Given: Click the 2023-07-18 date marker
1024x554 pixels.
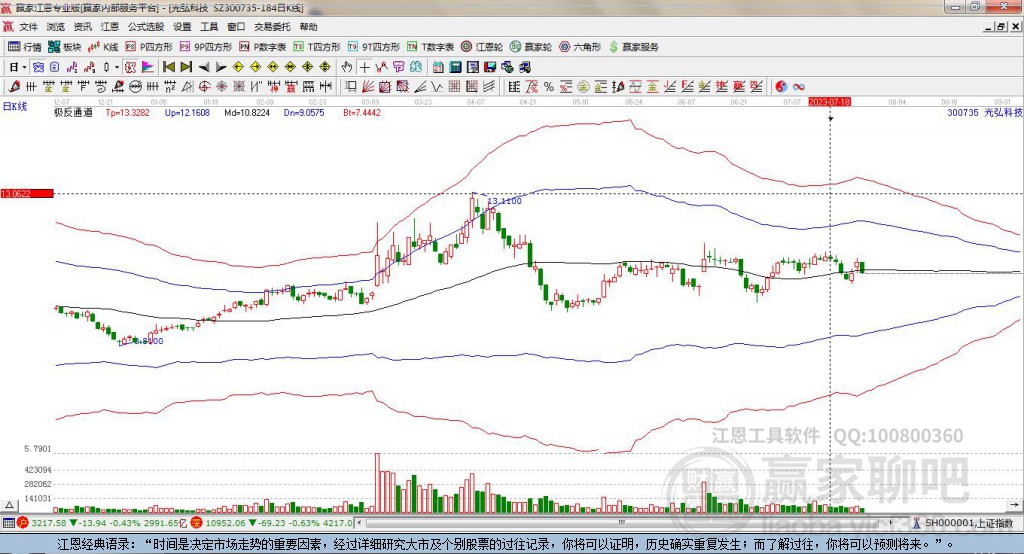Looking at the screenshot, I should click(x=829, y=102).
